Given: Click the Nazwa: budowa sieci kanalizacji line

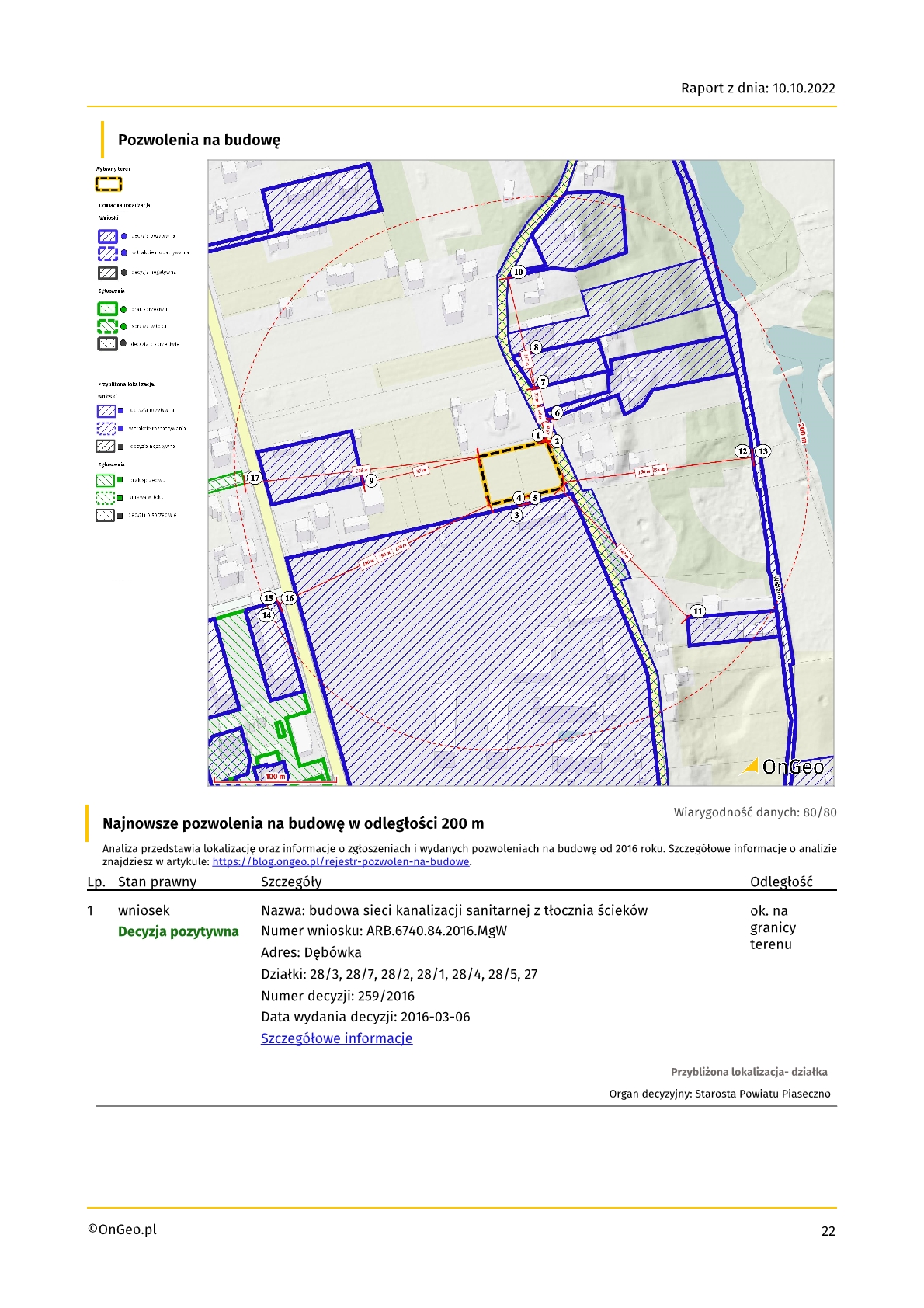Looking at the screenshot, I should [454, 910].
